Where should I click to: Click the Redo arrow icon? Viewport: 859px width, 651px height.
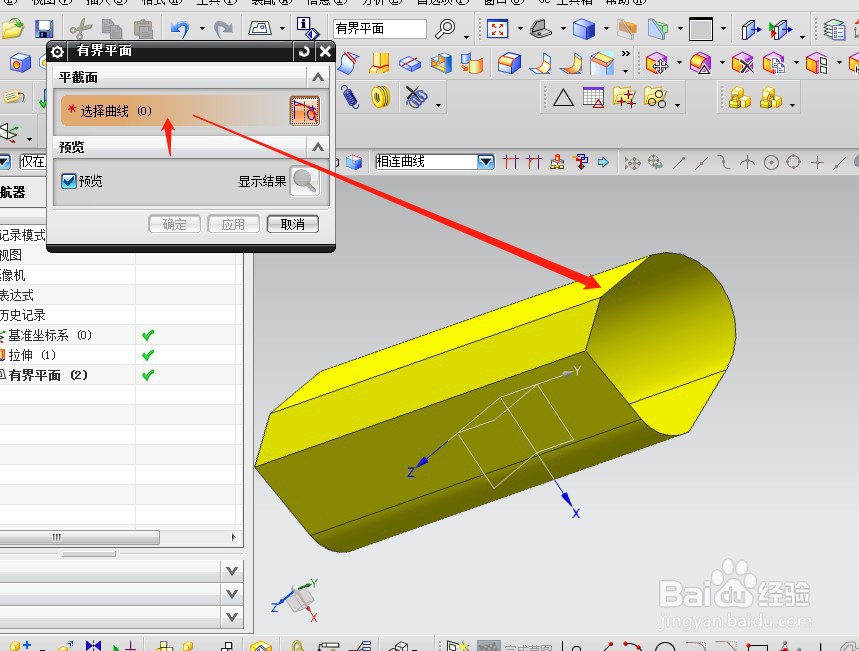[223, 28]
